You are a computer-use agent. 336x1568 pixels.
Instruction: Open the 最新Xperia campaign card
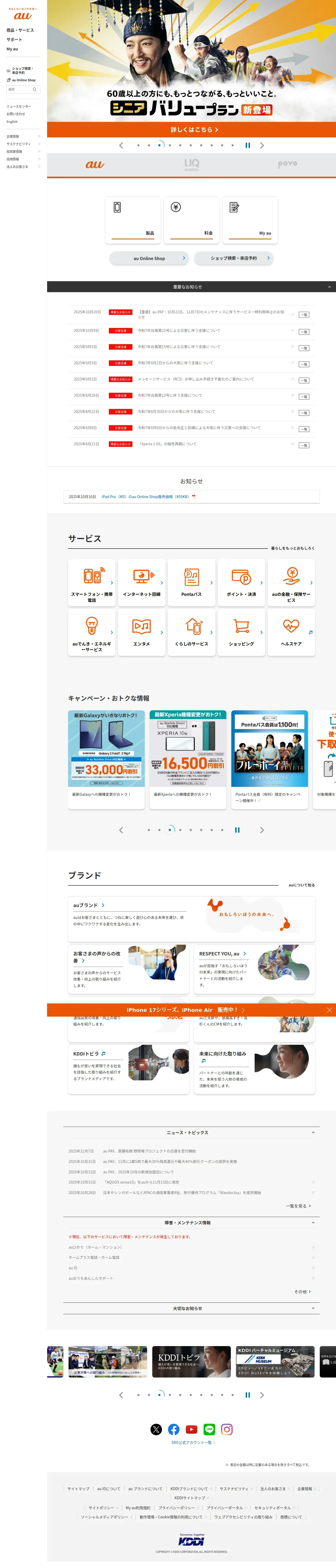click(x=188, y=760)
